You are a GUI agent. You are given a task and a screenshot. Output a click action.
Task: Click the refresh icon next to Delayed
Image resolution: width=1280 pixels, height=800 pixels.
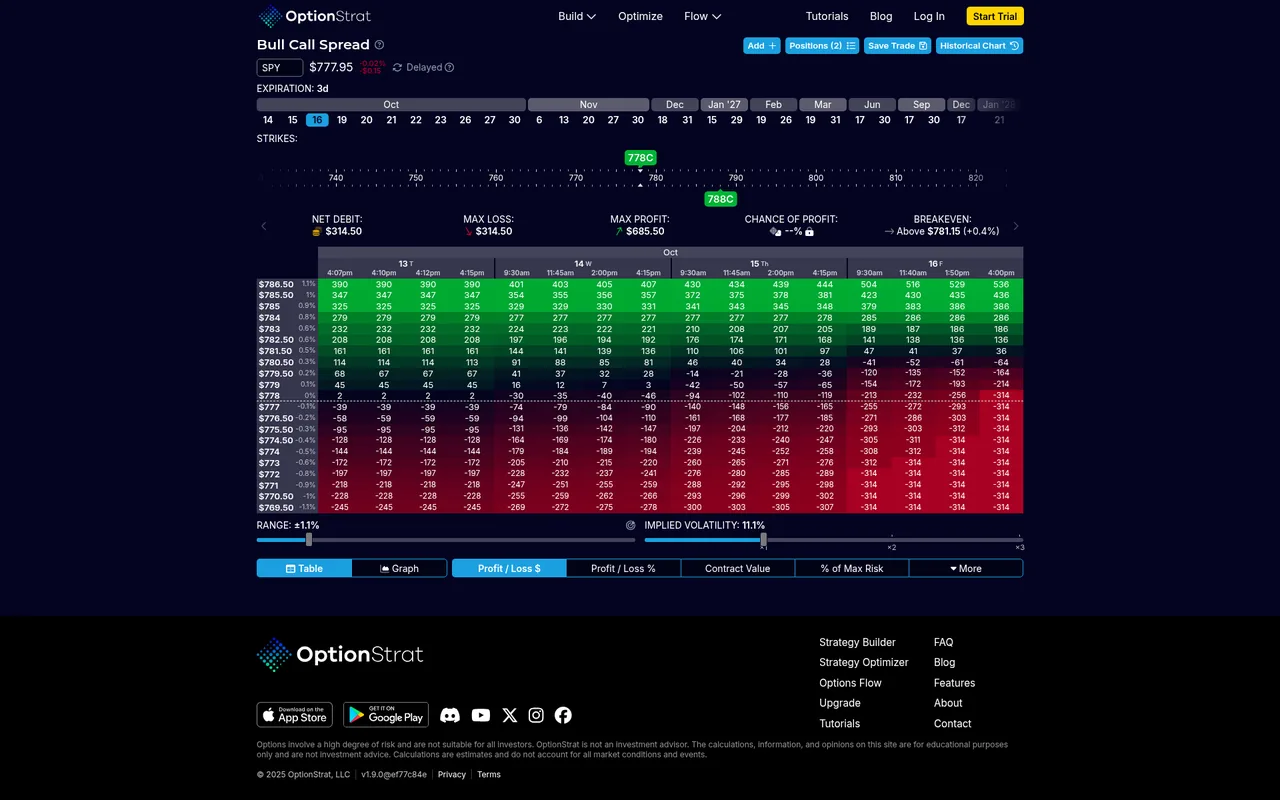397,68
